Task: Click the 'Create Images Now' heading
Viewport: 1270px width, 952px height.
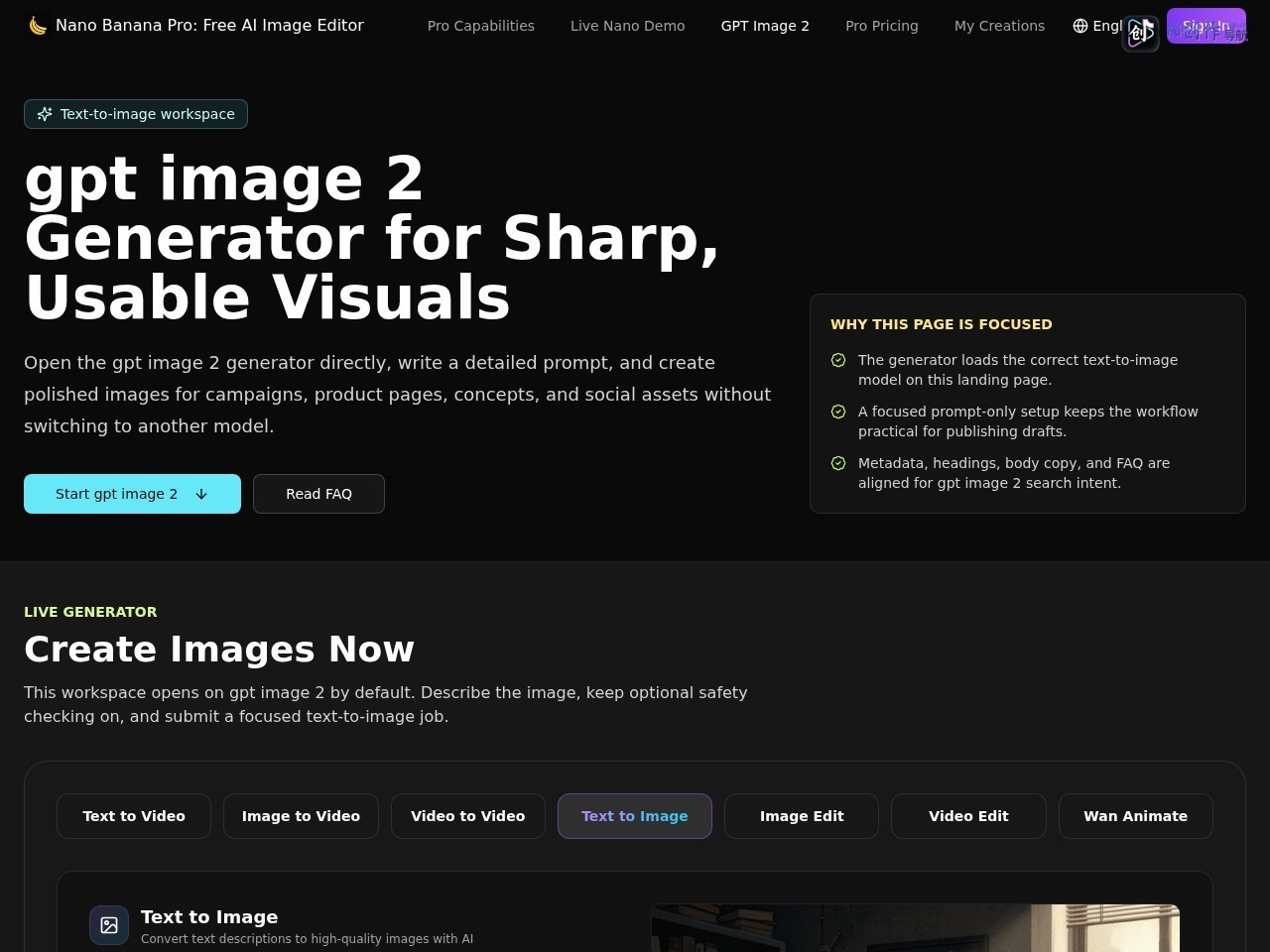Action: point(219,649)
